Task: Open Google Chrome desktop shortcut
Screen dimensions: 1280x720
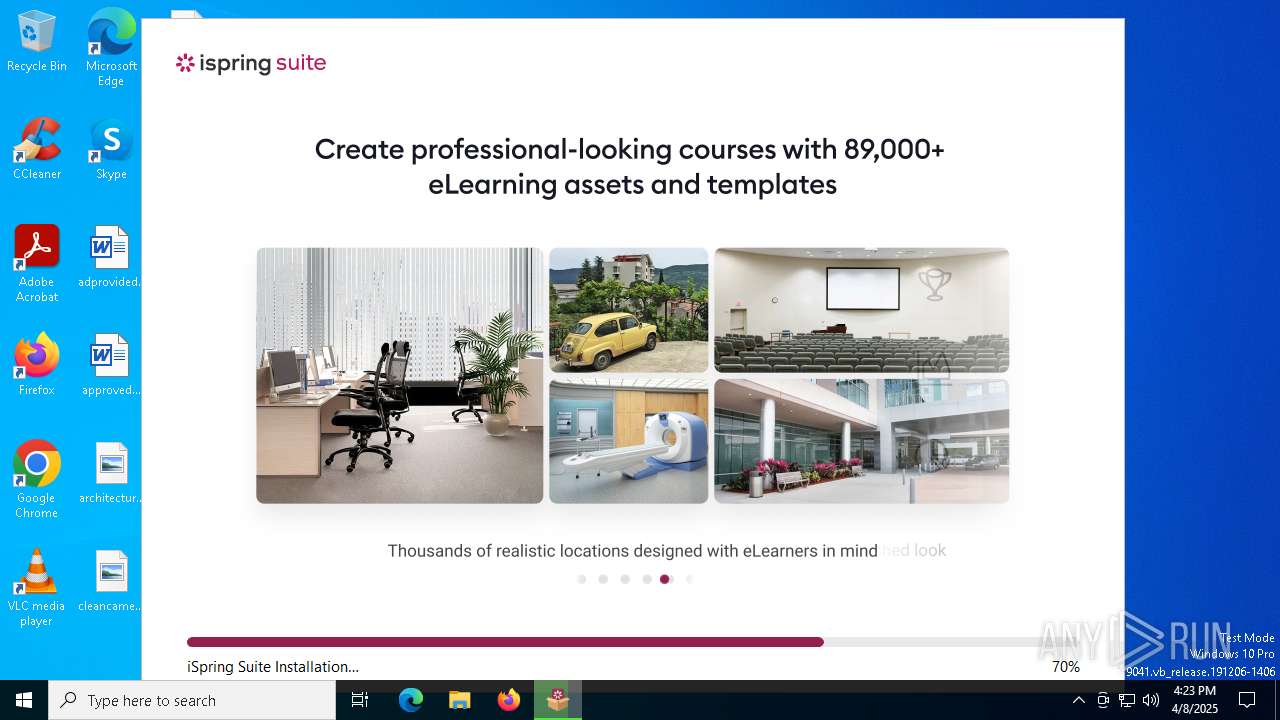Action: (x=37, y=480)
